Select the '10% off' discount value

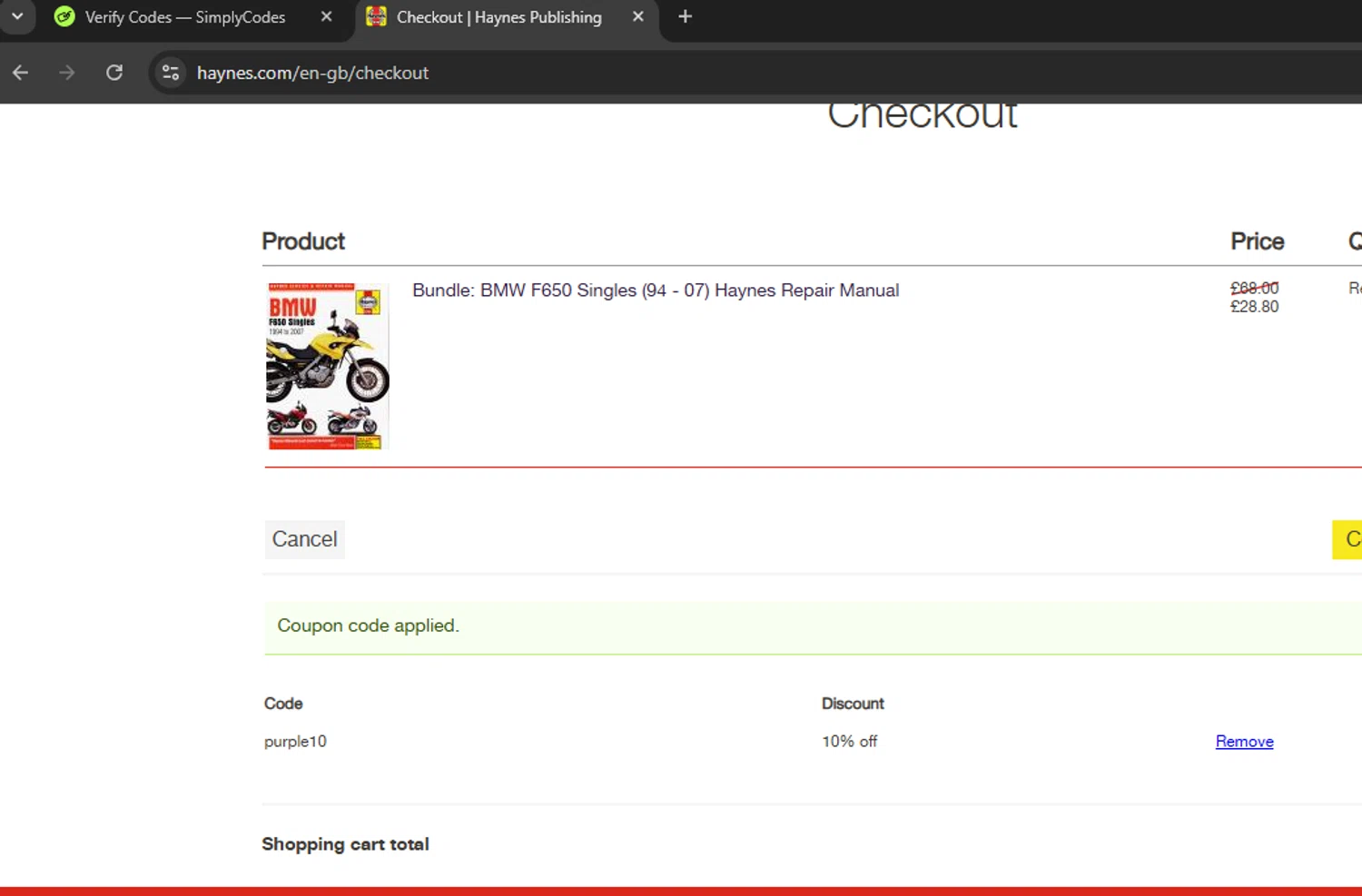tap(850, 742)
